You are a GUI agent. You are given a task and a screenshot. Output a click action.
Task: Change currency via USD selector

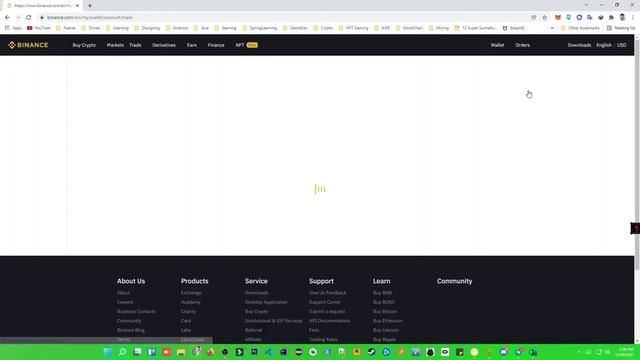[x=622, y=45]
